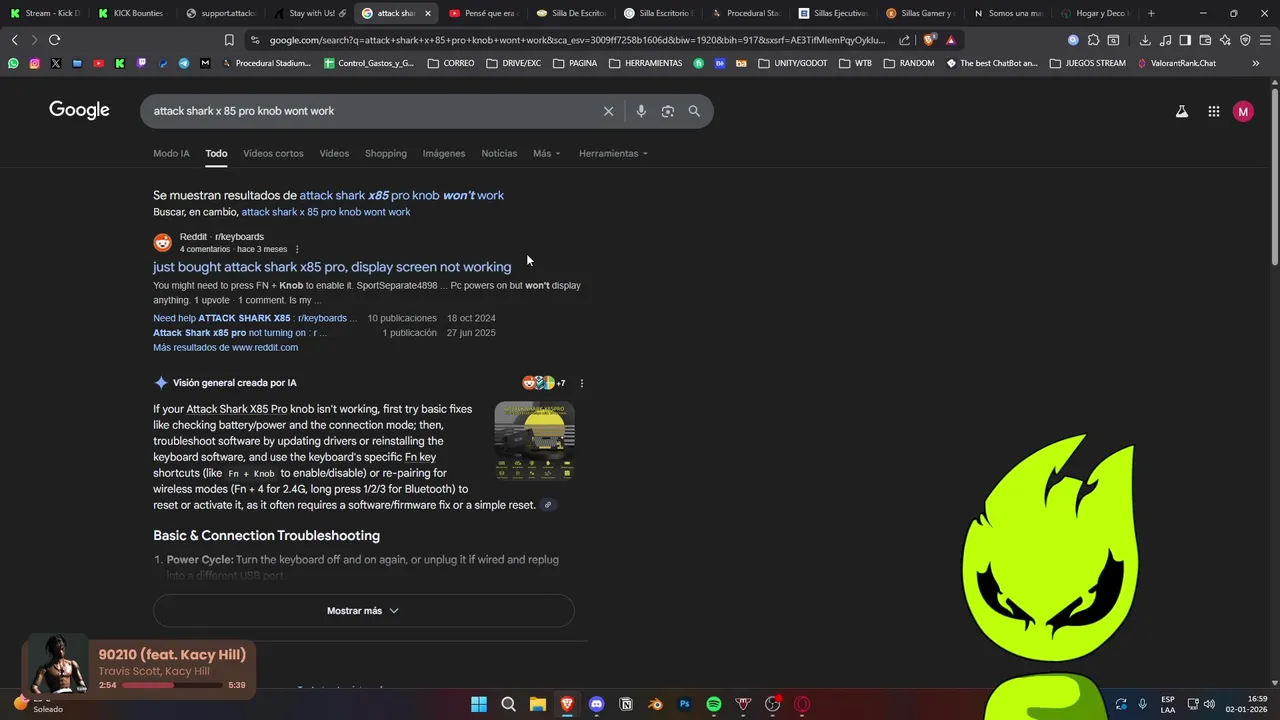Open YouTube bookmark icon

point(98,63)
